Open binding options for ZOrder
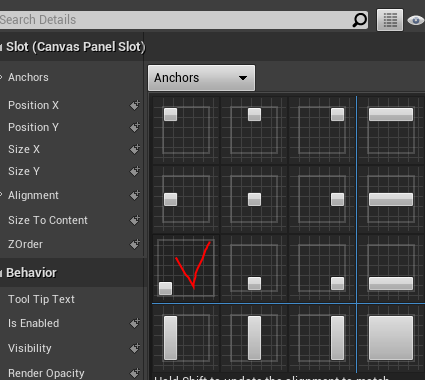Screen dimensions: 425x380 coord(135,244)
